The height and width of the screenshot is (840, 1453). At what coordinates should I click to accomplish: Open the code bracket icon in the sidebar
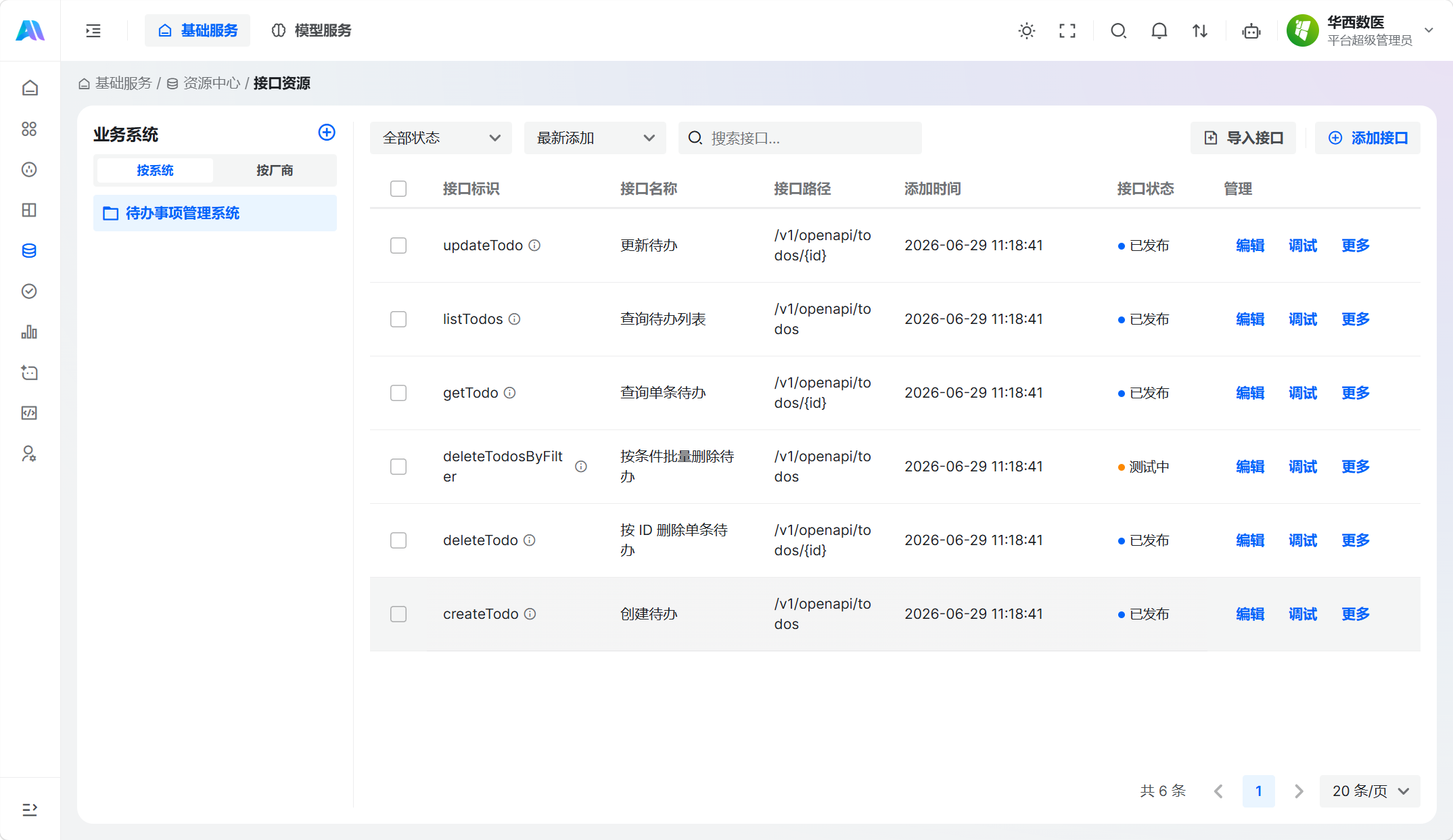pos(29,413)
